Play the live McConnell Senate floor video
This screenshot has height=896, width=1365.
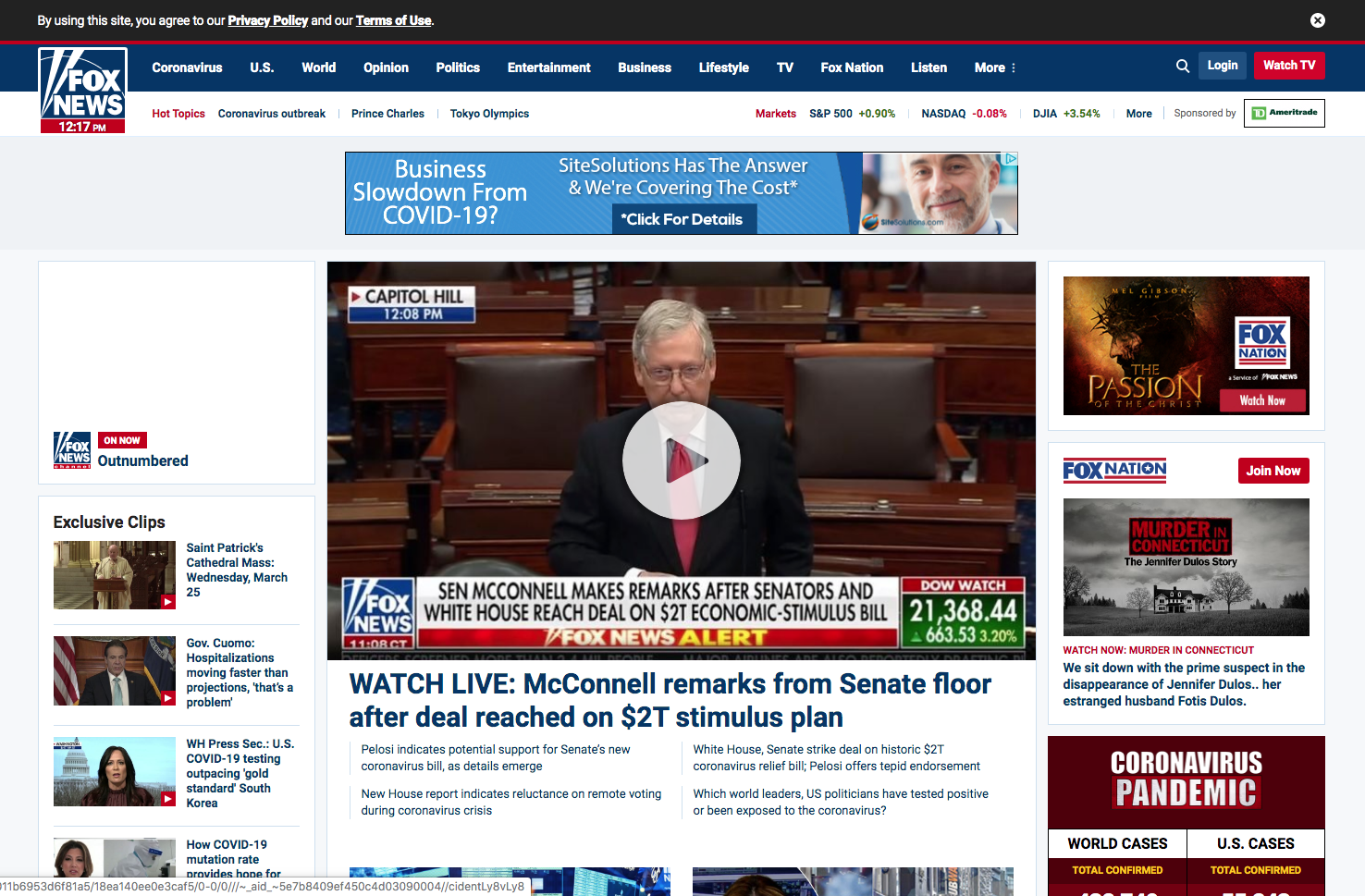tap(682, 460)
